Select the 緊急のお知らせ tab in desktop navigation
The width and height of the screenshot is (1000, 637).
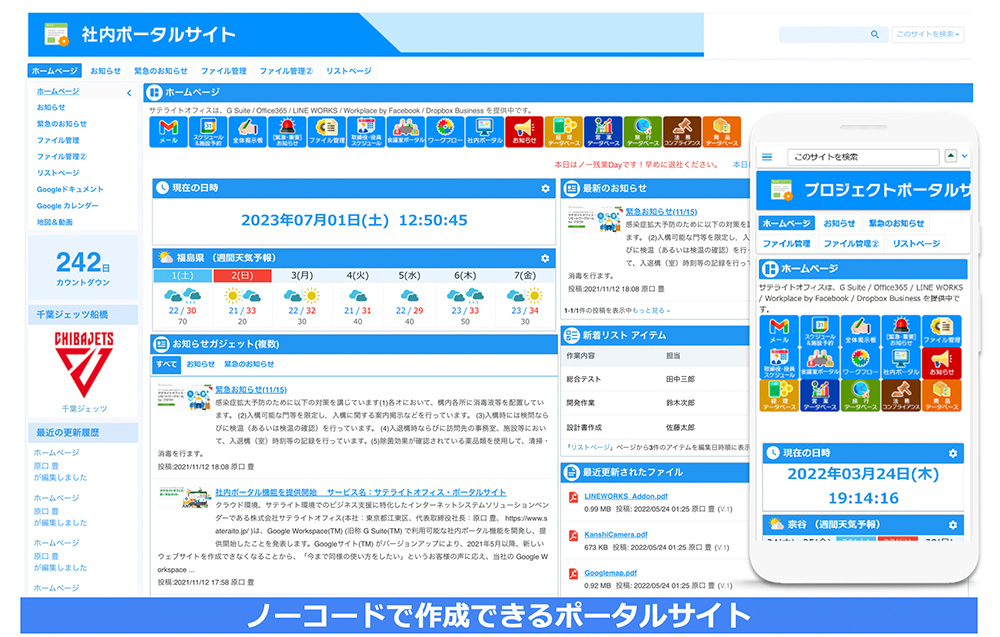coord(161,71)
